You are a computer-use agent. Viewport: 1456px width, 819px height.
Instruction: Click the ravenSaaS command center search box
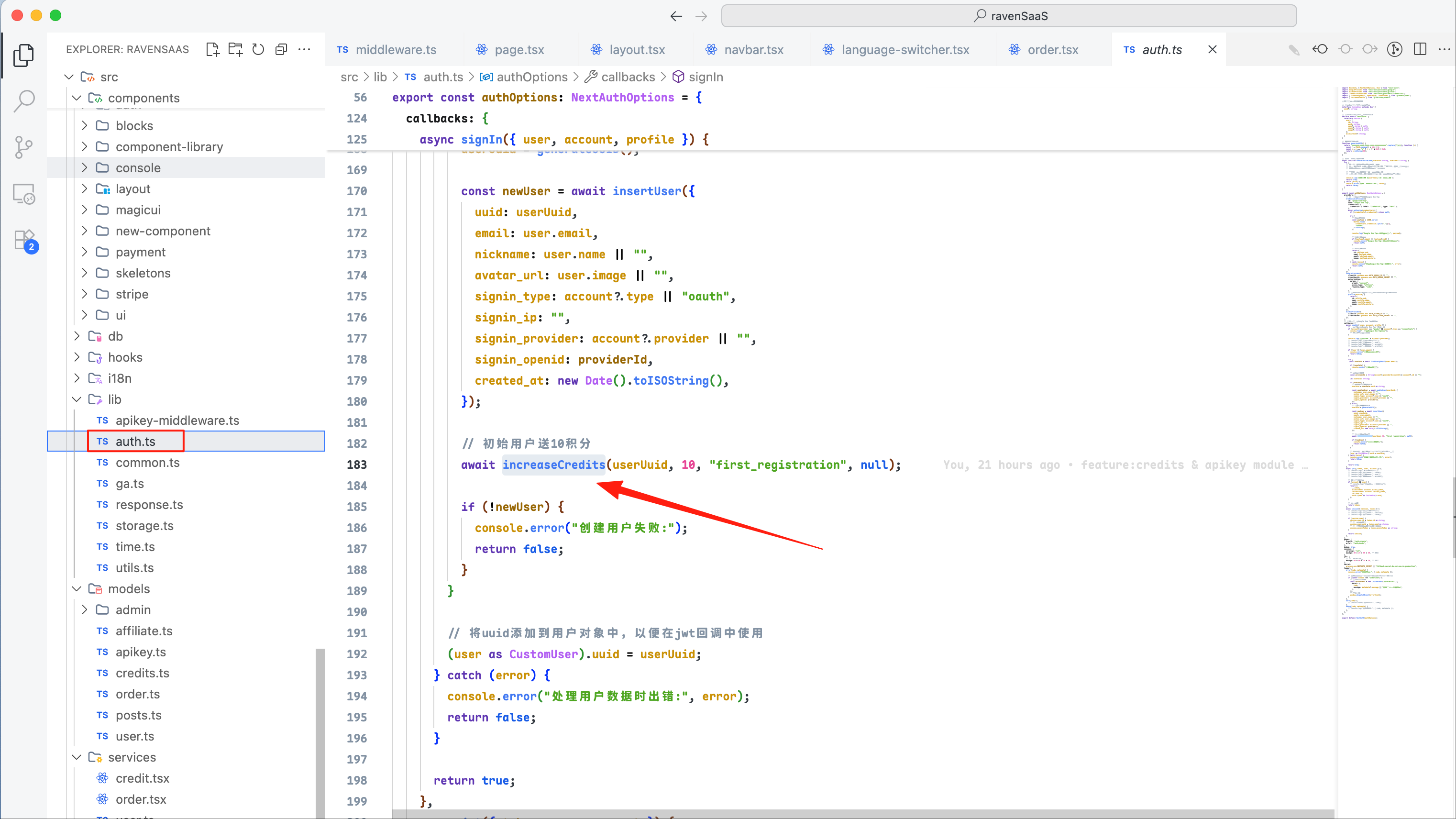(x=1009, y=16)
